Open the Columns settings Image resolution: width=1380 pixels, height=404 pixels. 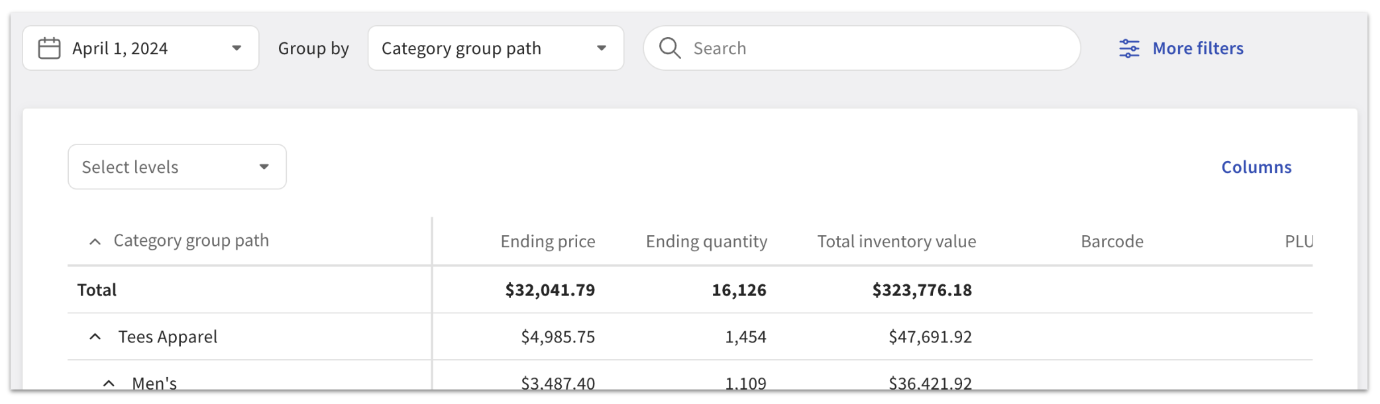(1256, 167)
